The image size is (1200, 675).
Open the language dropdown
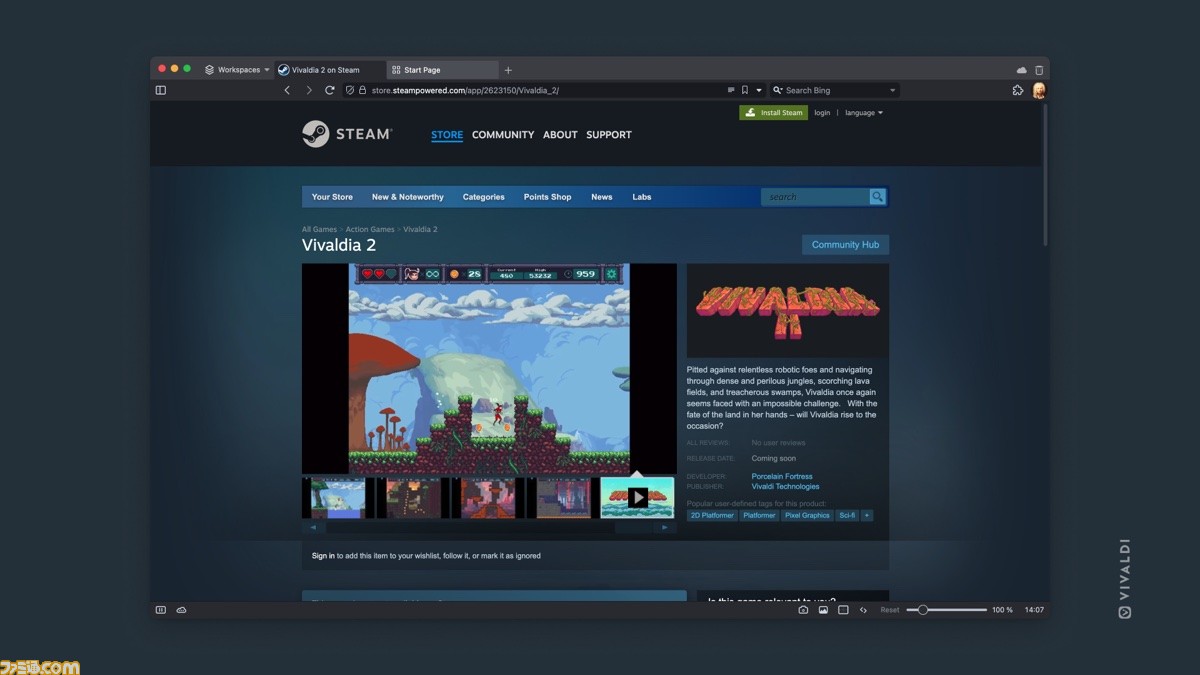pos(864,113)
